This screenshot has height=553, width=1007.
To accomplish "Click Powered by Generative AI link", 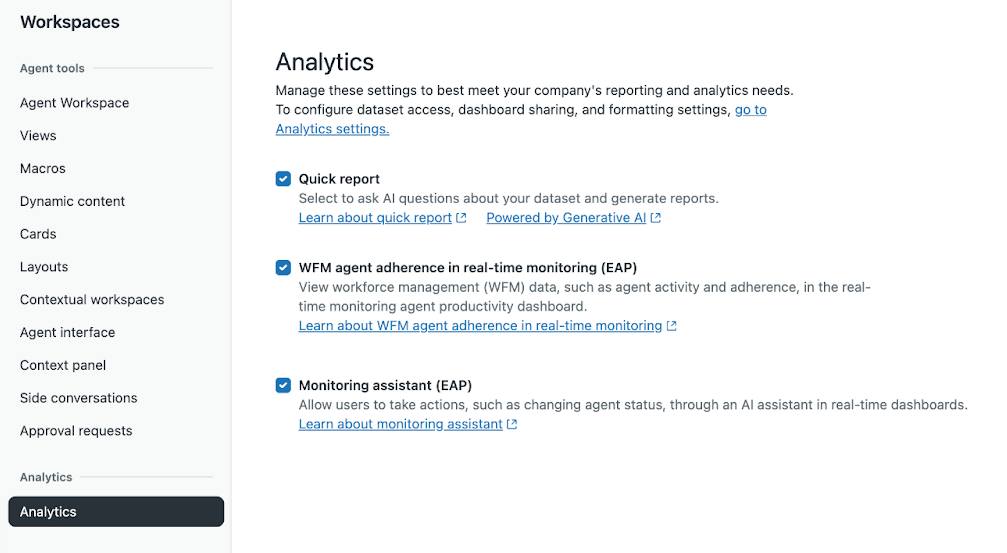I will pos(566,218).
